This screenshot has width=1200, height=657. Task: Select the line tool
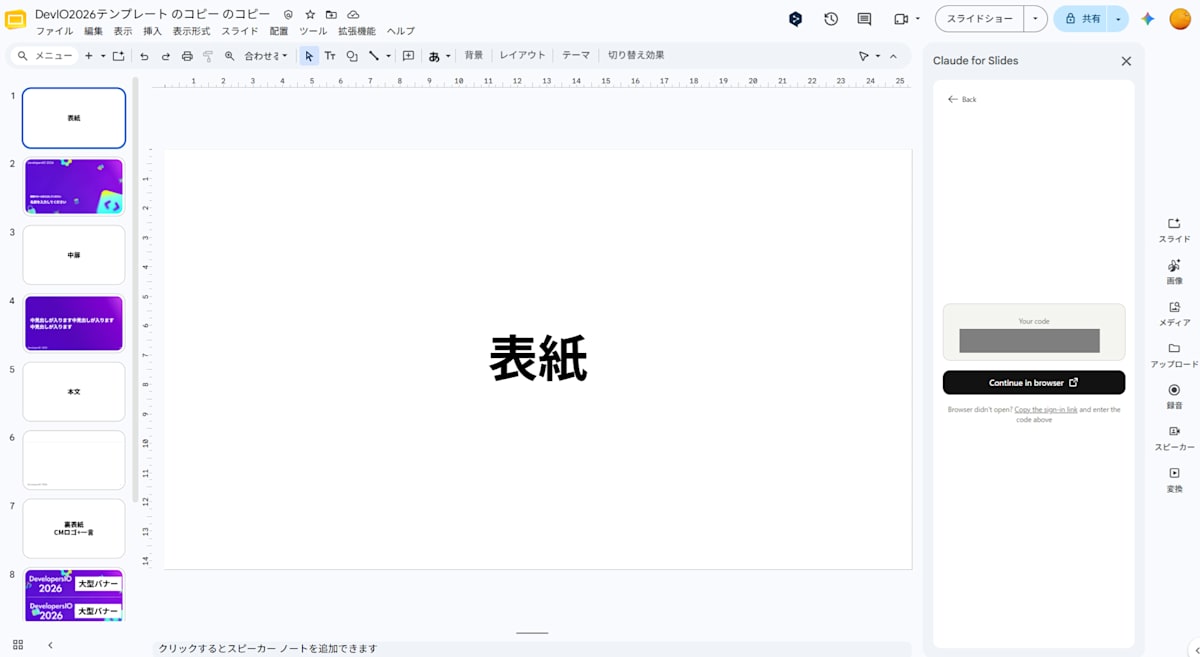[374, 56]
